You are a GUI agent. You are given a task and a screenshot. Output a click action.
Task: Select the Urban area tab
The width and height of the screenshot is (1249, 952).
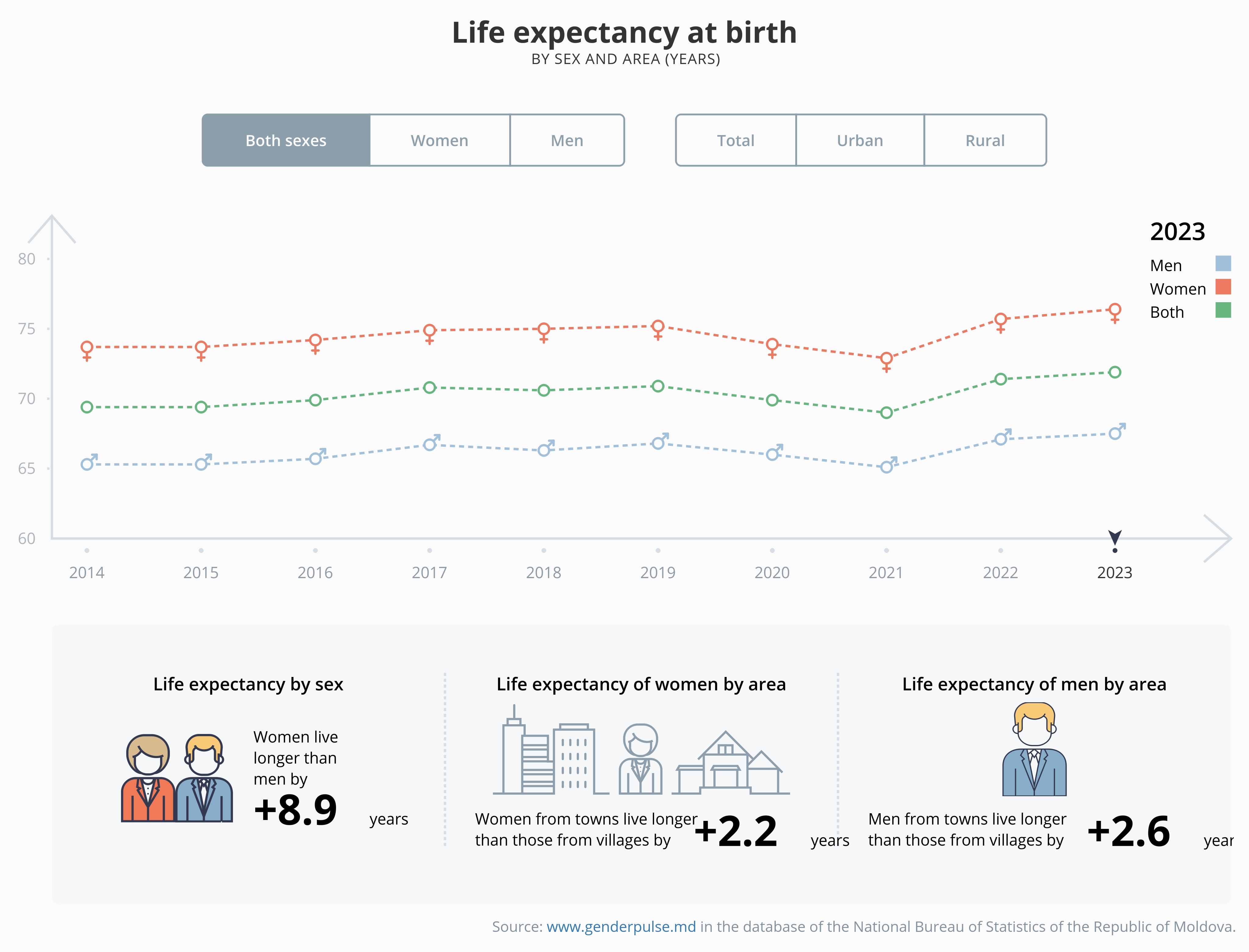[860, 140]
